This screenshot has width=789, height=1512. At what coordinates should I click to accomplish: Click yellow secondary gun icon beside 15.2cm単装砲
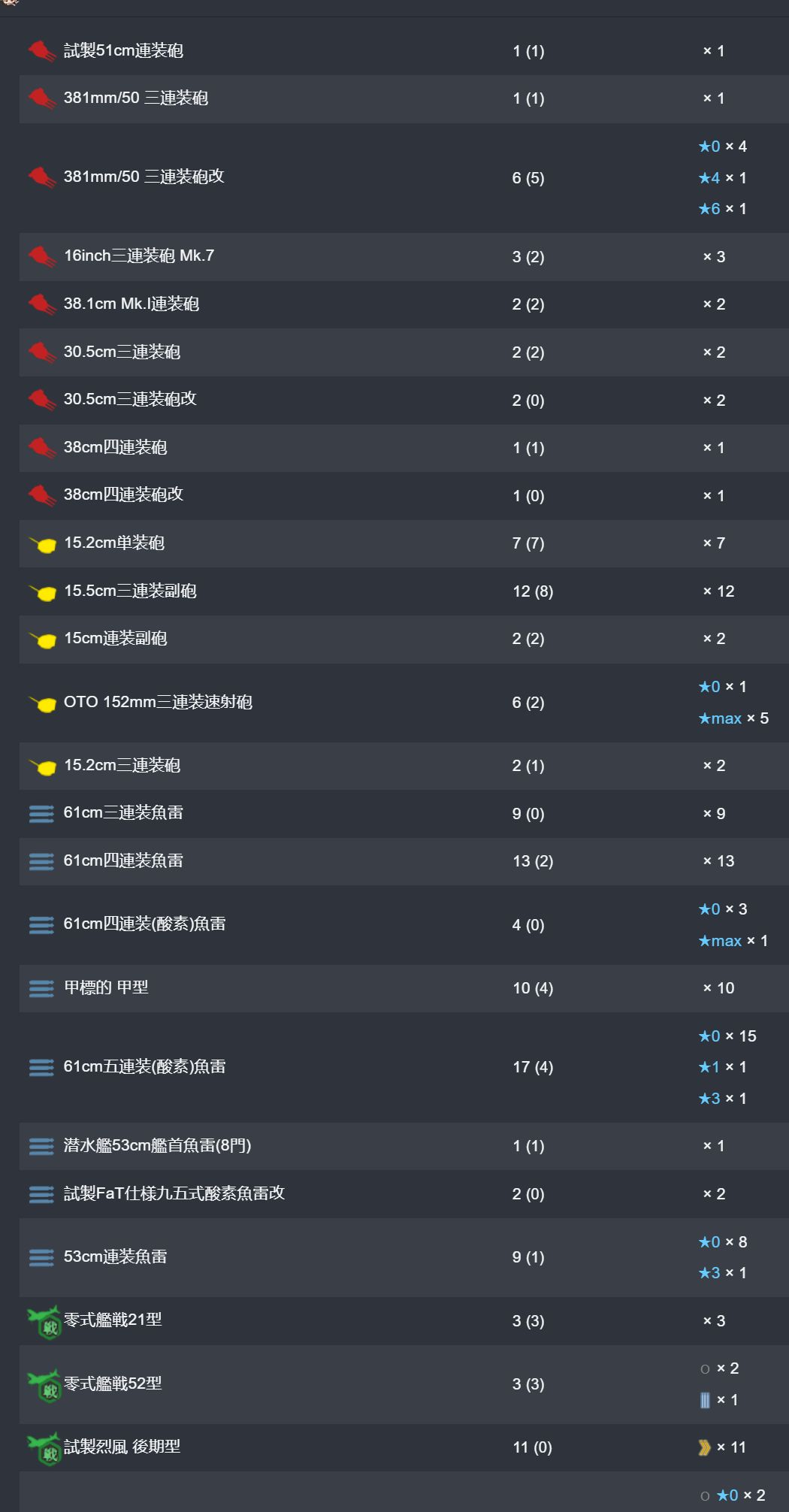tap(43, 544)
